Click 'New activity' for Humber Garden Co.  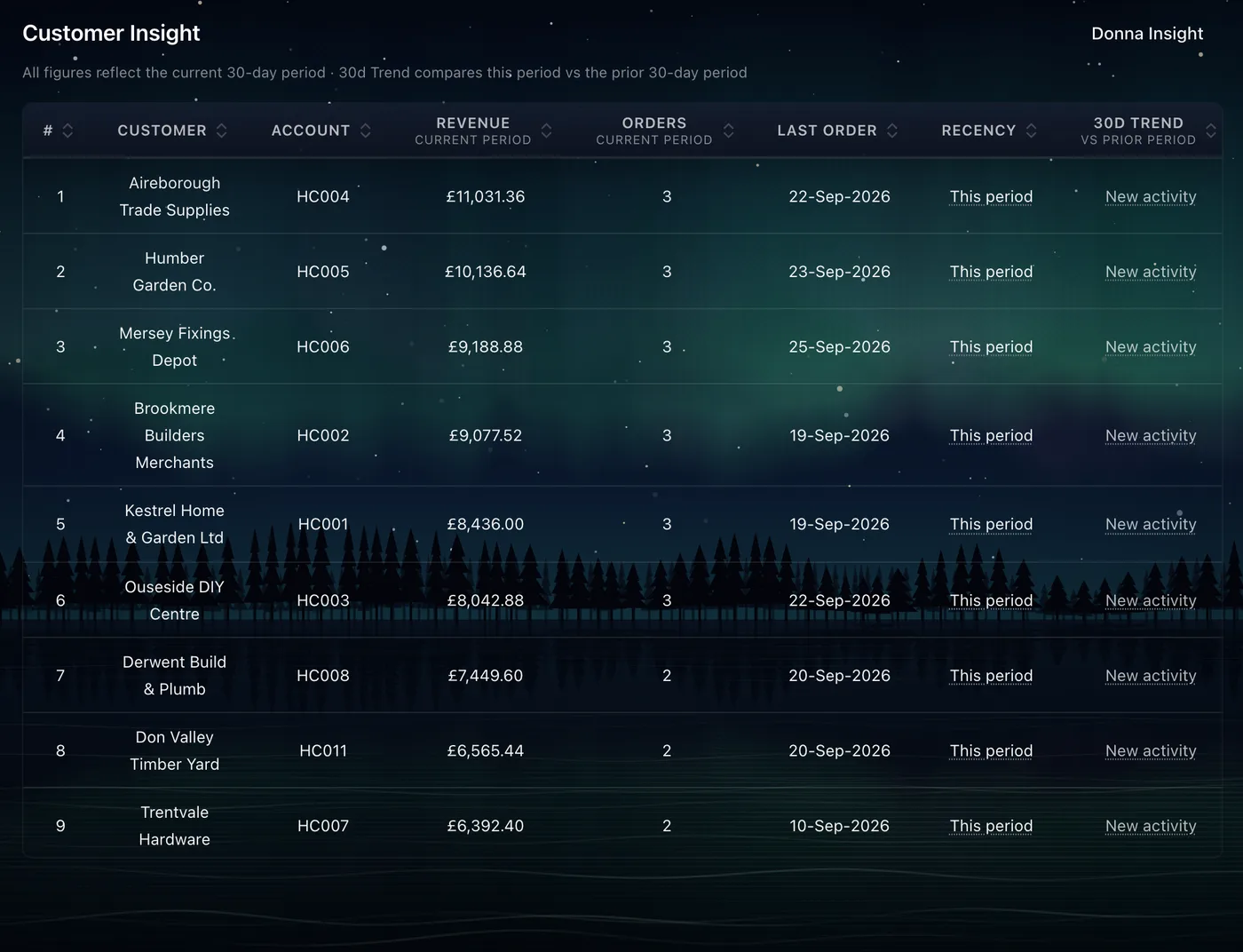coord(1151,272)
